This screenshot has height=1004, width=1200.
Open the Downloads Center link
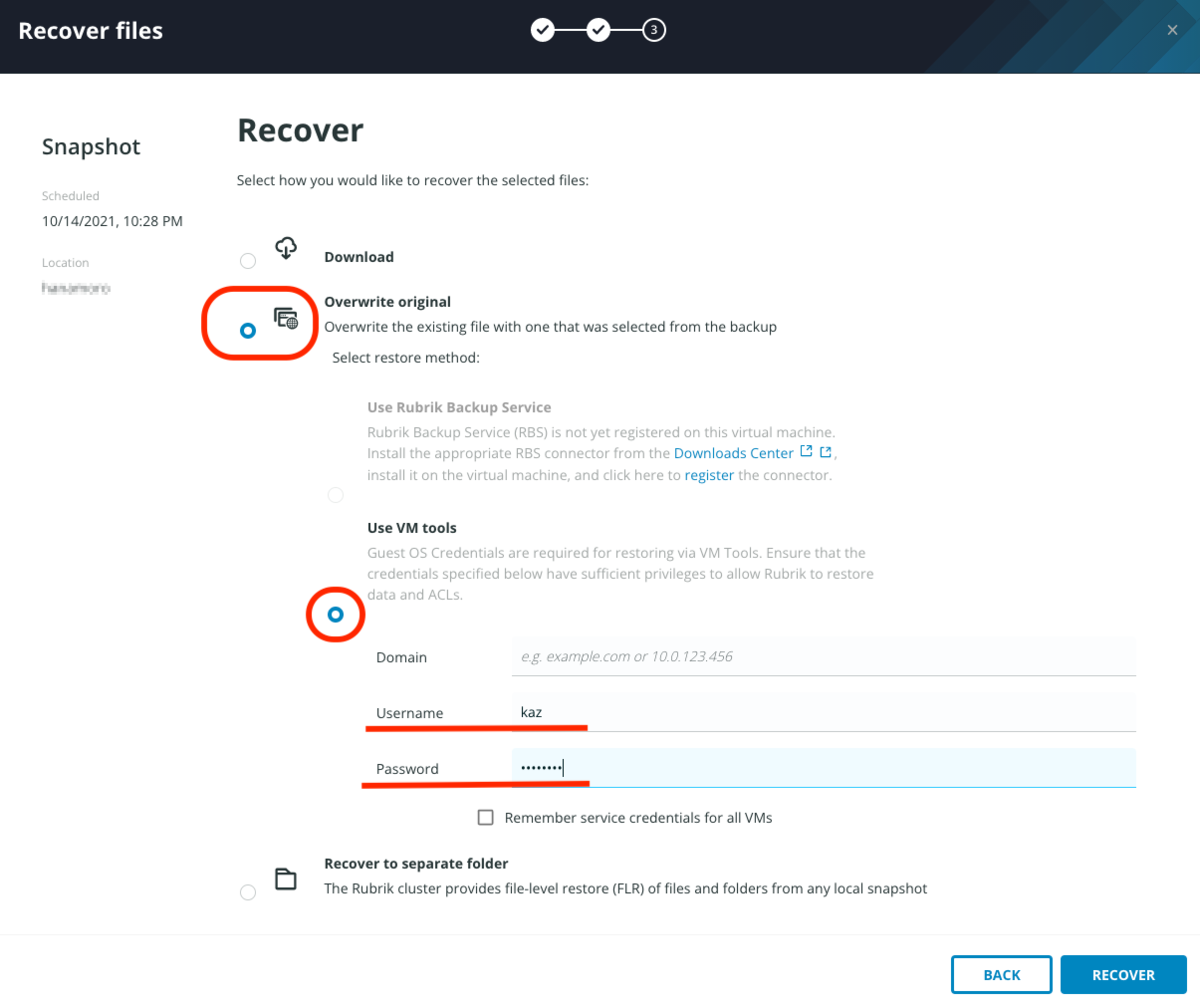pyautogui.click(x=734, y=453)
